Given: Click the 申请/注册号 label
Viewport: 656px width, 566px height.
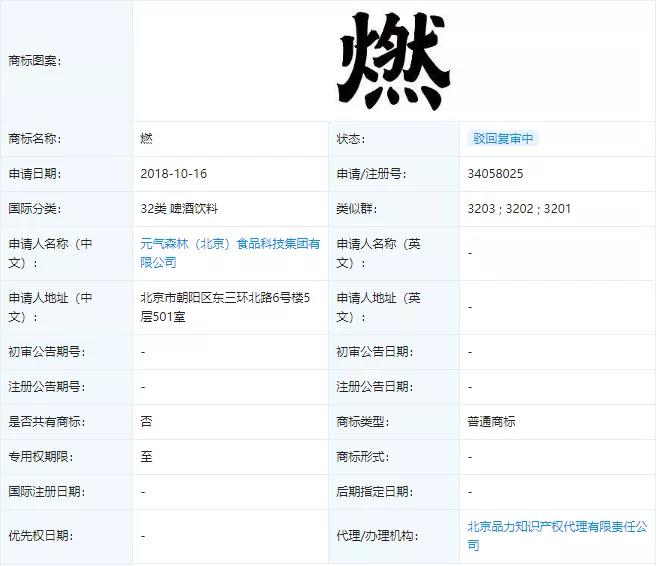Looking at the screenshot, I should 371,174.
